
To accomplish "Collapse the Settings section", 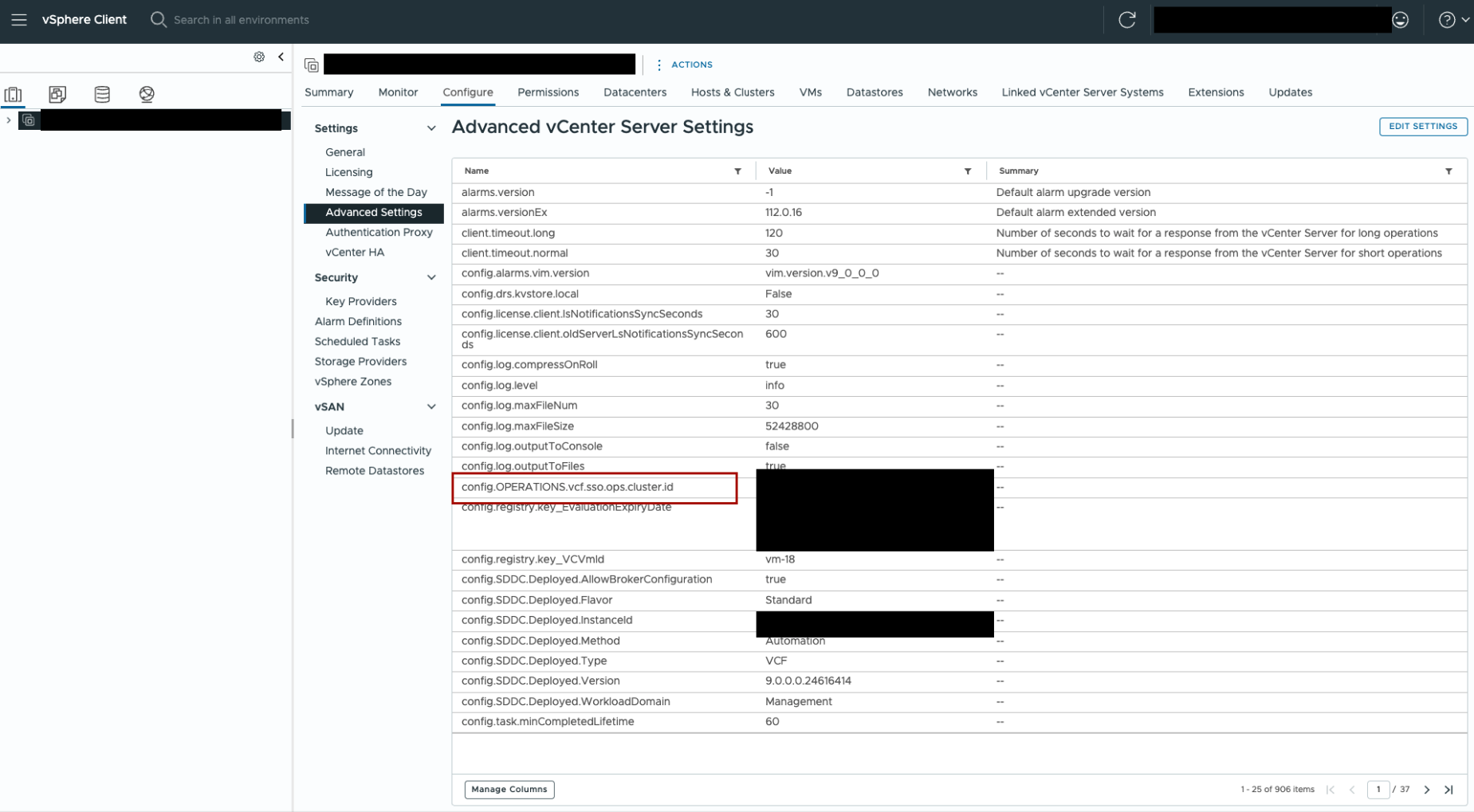I will pyautogui.click(x=431, y=128).
